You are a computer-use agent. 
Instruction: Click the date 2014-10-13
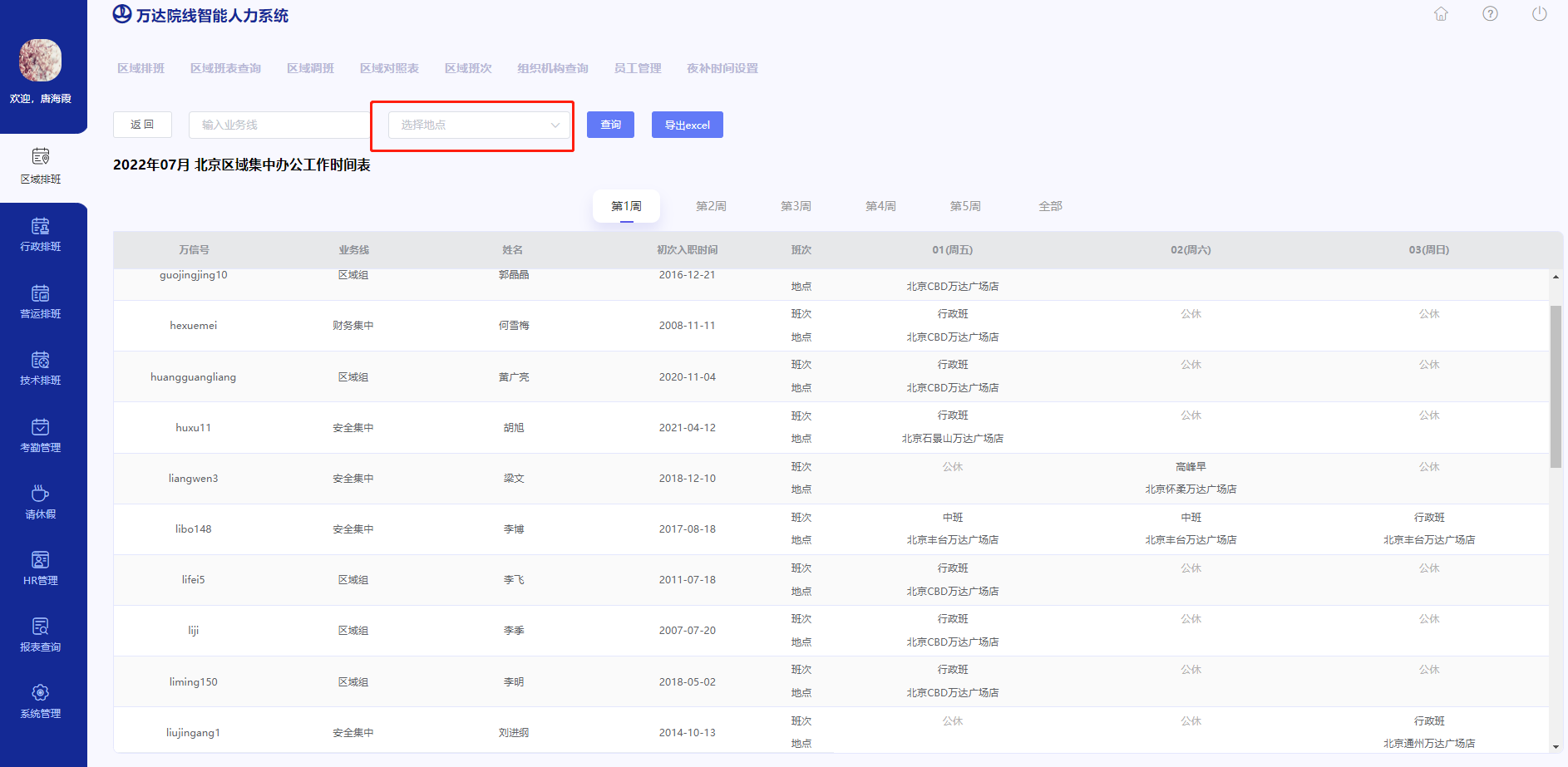click(x=688, y=733)
